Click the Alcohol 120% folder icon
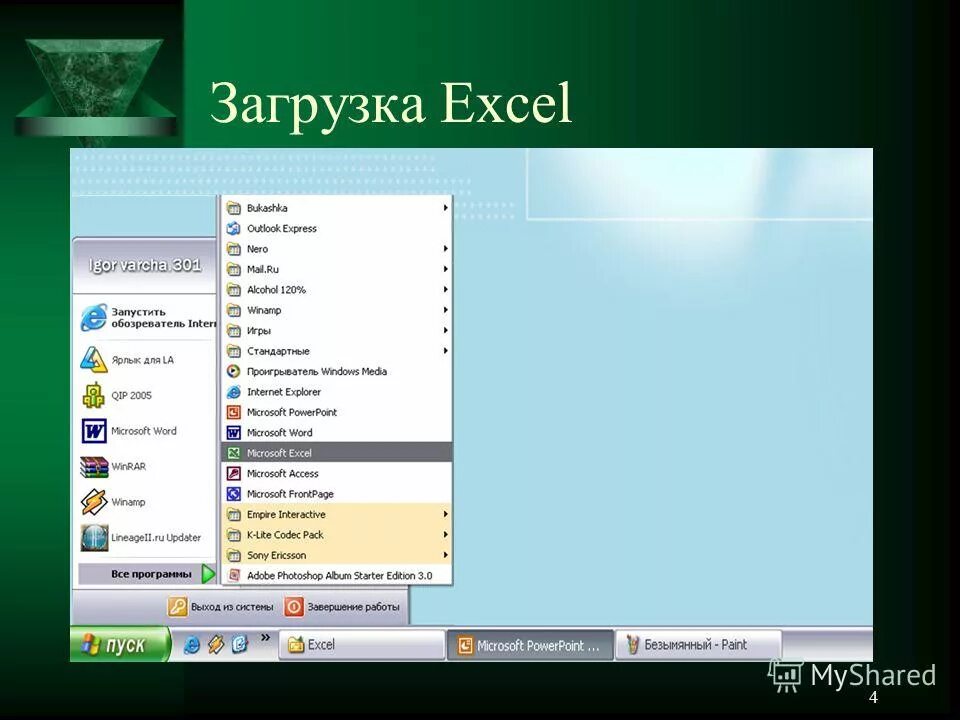The height and width of the screenshot is (720, 960). tap(233, 290)
